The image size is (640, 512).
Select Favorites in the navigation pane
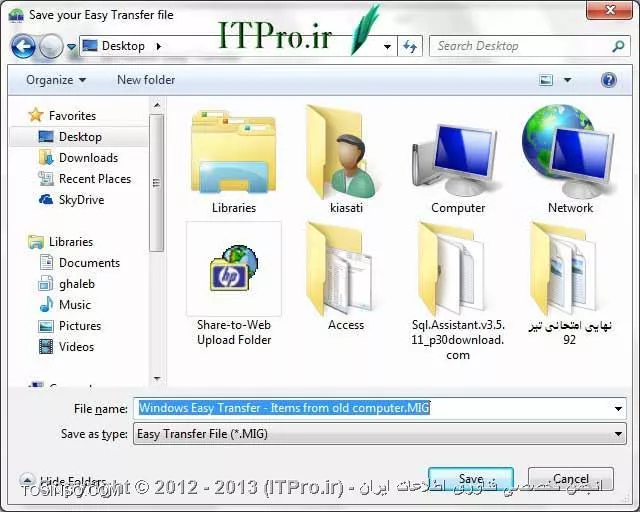point(72,116)
